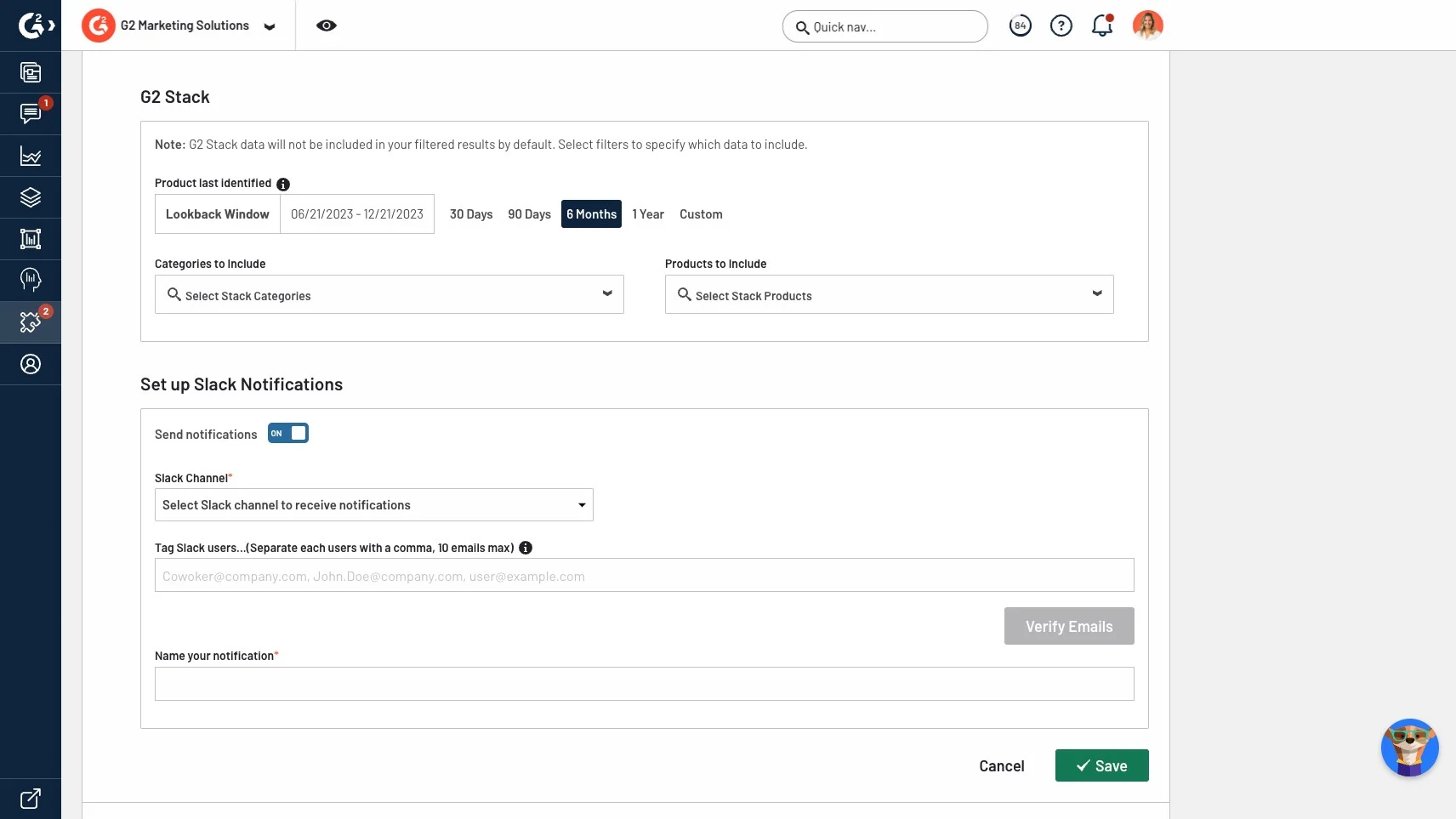1456x819 pixels.
Task: Select the 30 Days lookback option
Action: coord(471,214)
